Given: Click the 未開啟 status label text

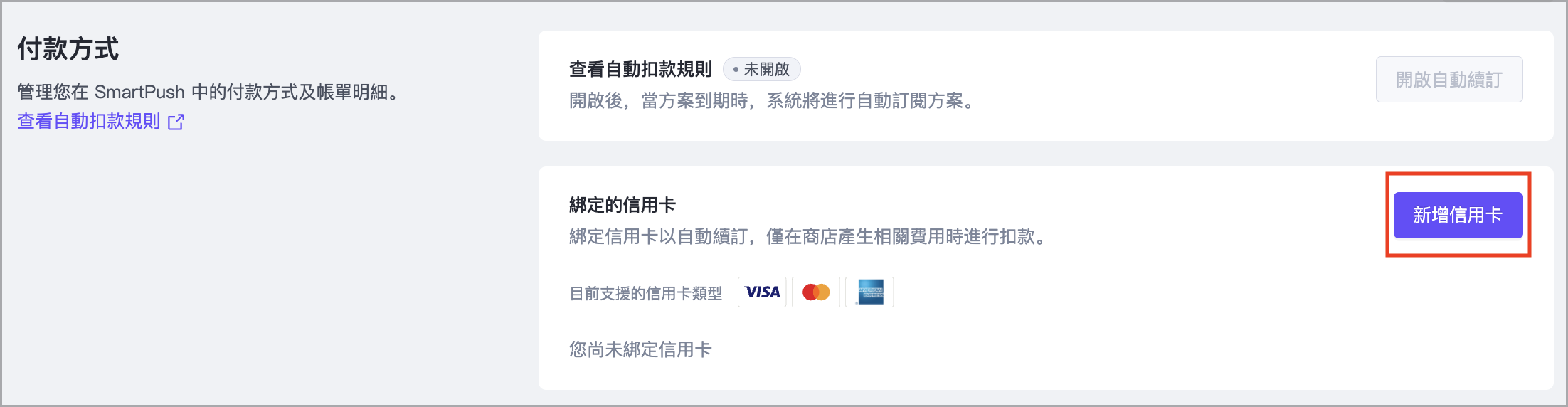Looking at the screenshot, I should point(766,70).
